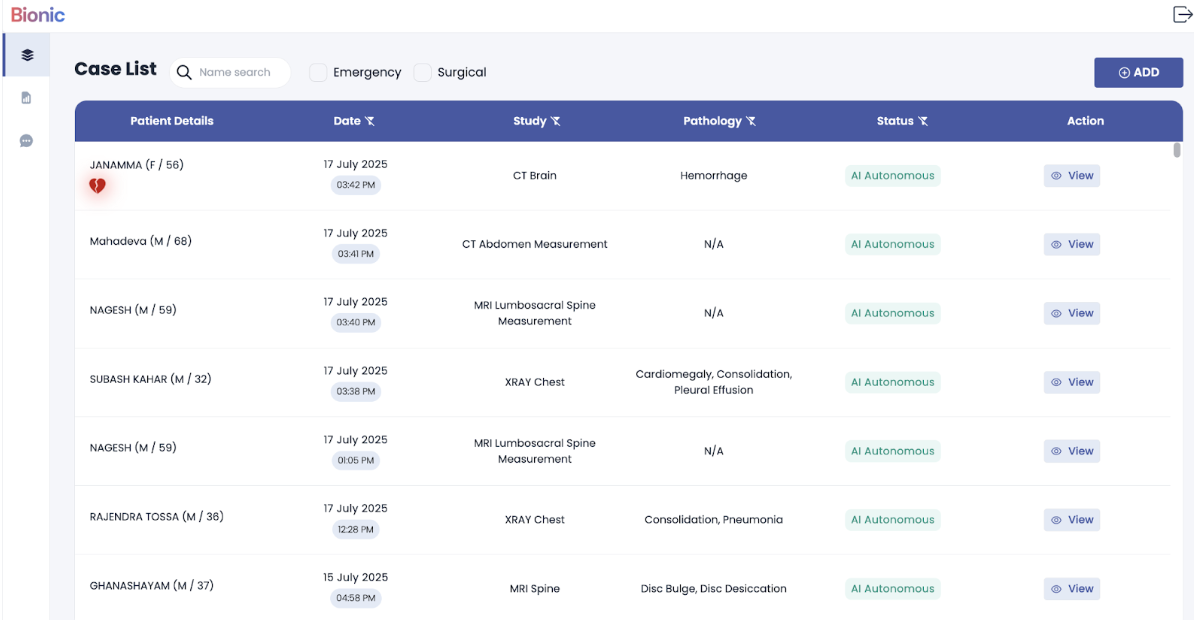The height and width of the screenshot is (620, 1194).
Task: Click AI Autonomous status in GHANASHAYAM row
Action: [892, 589]
